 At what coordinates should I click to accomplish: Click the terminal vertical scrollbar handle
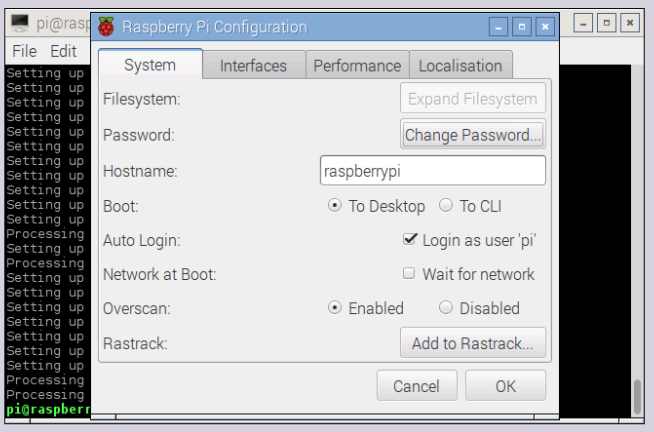tap(637, 396)
